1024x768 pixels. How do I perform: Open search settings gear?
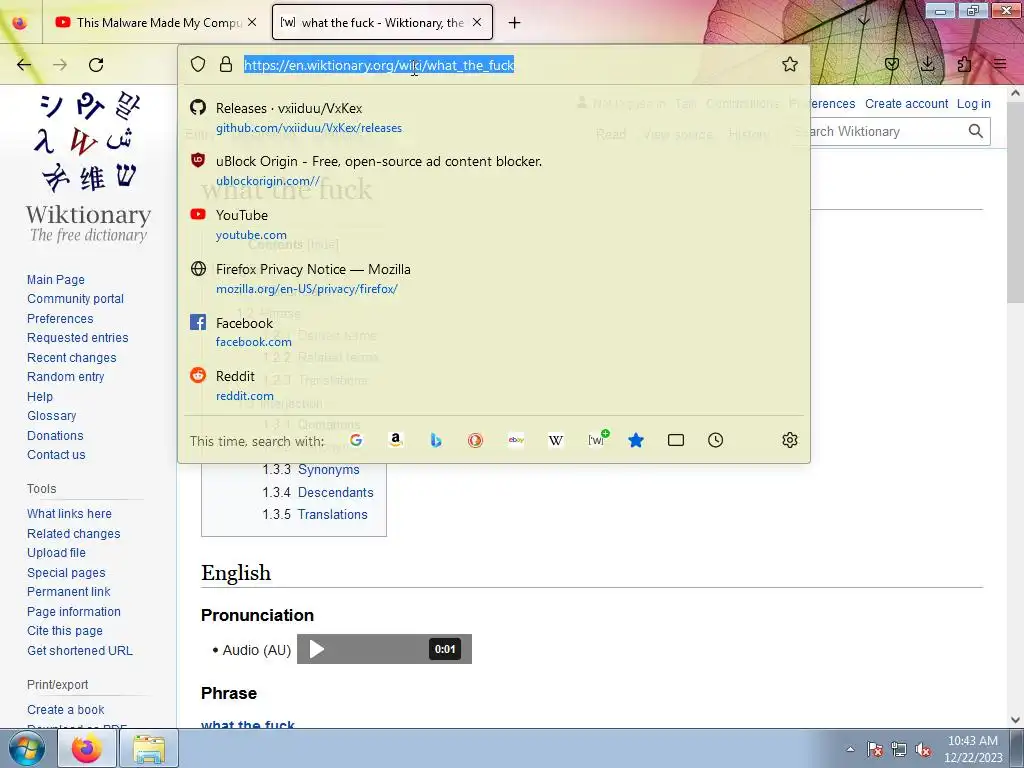790,440
